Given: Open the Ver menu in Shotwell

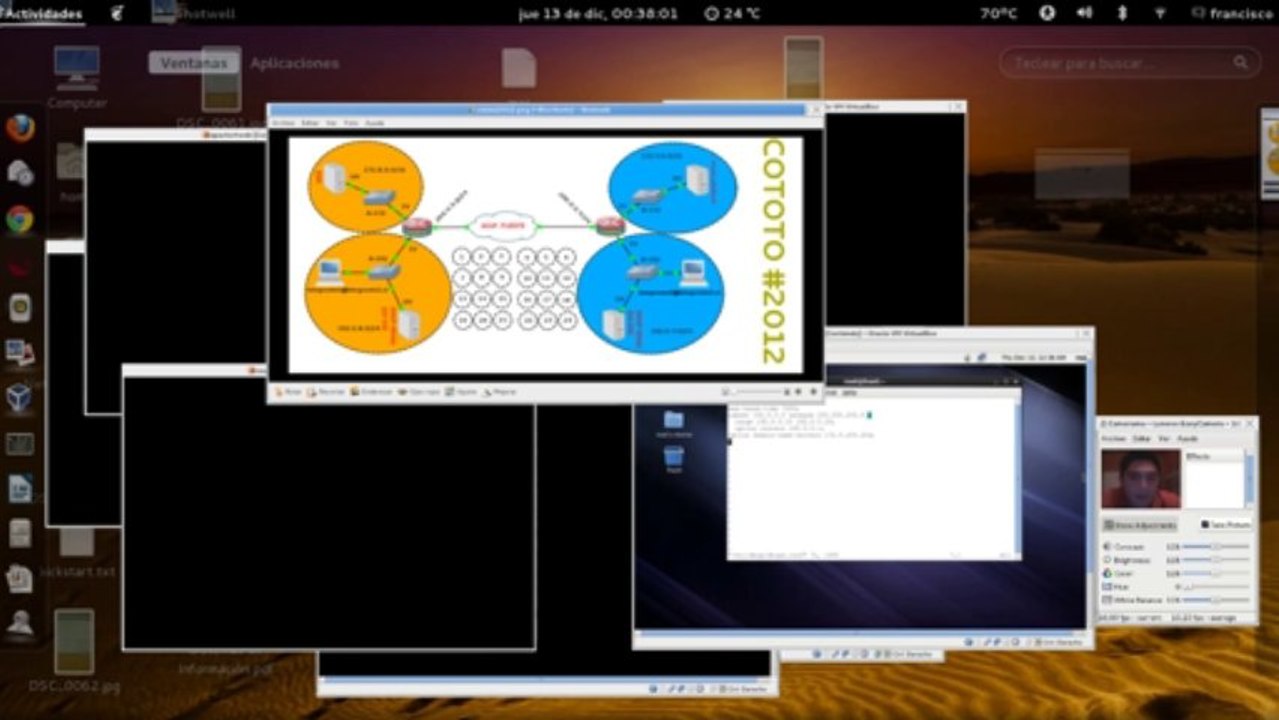Looking at the screenshot, I should click(x=331, y=122).
